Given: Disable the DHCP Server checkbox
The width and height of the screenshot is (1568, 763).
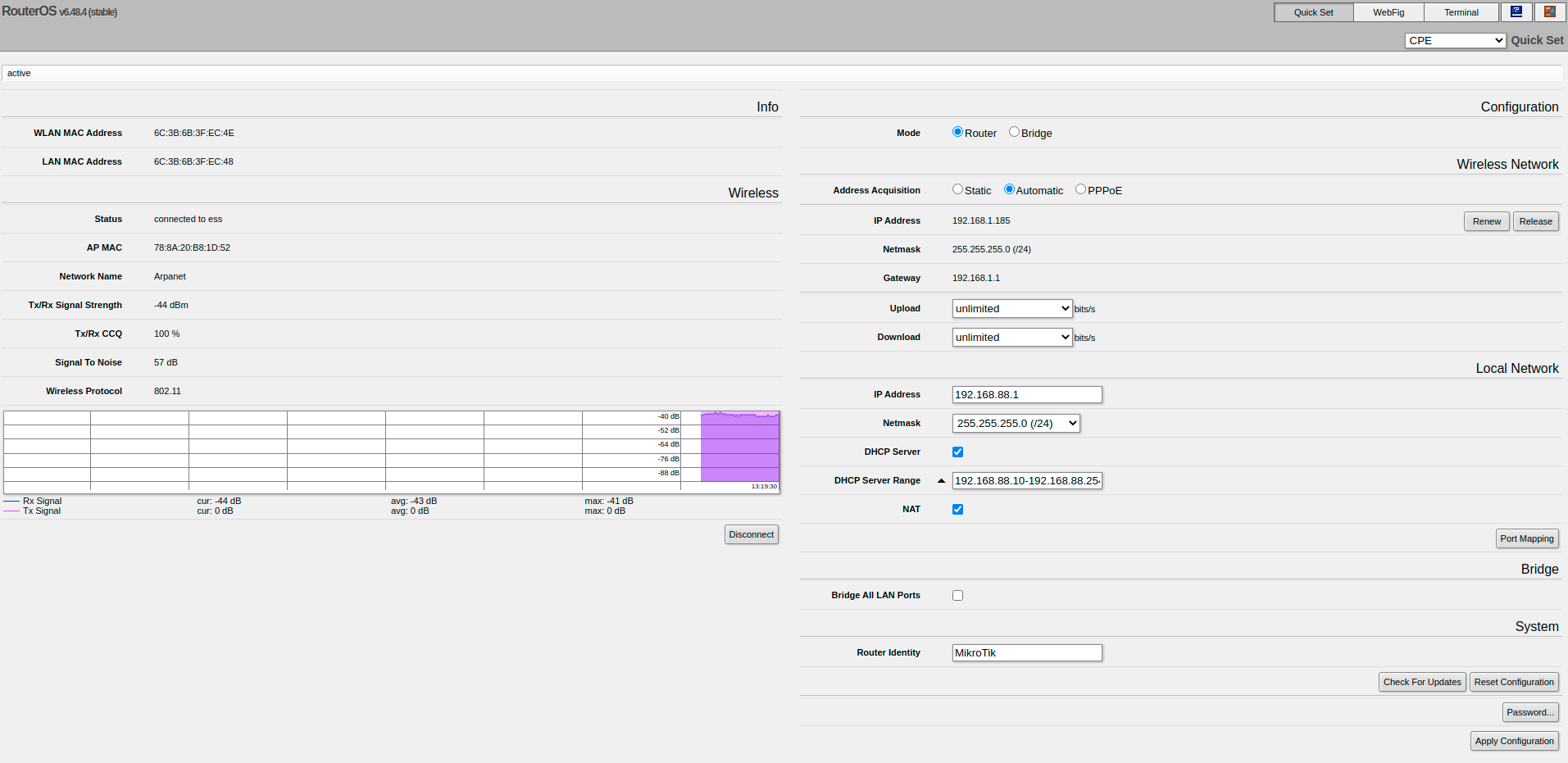Looking at the screenshot, I should point(957,452).
